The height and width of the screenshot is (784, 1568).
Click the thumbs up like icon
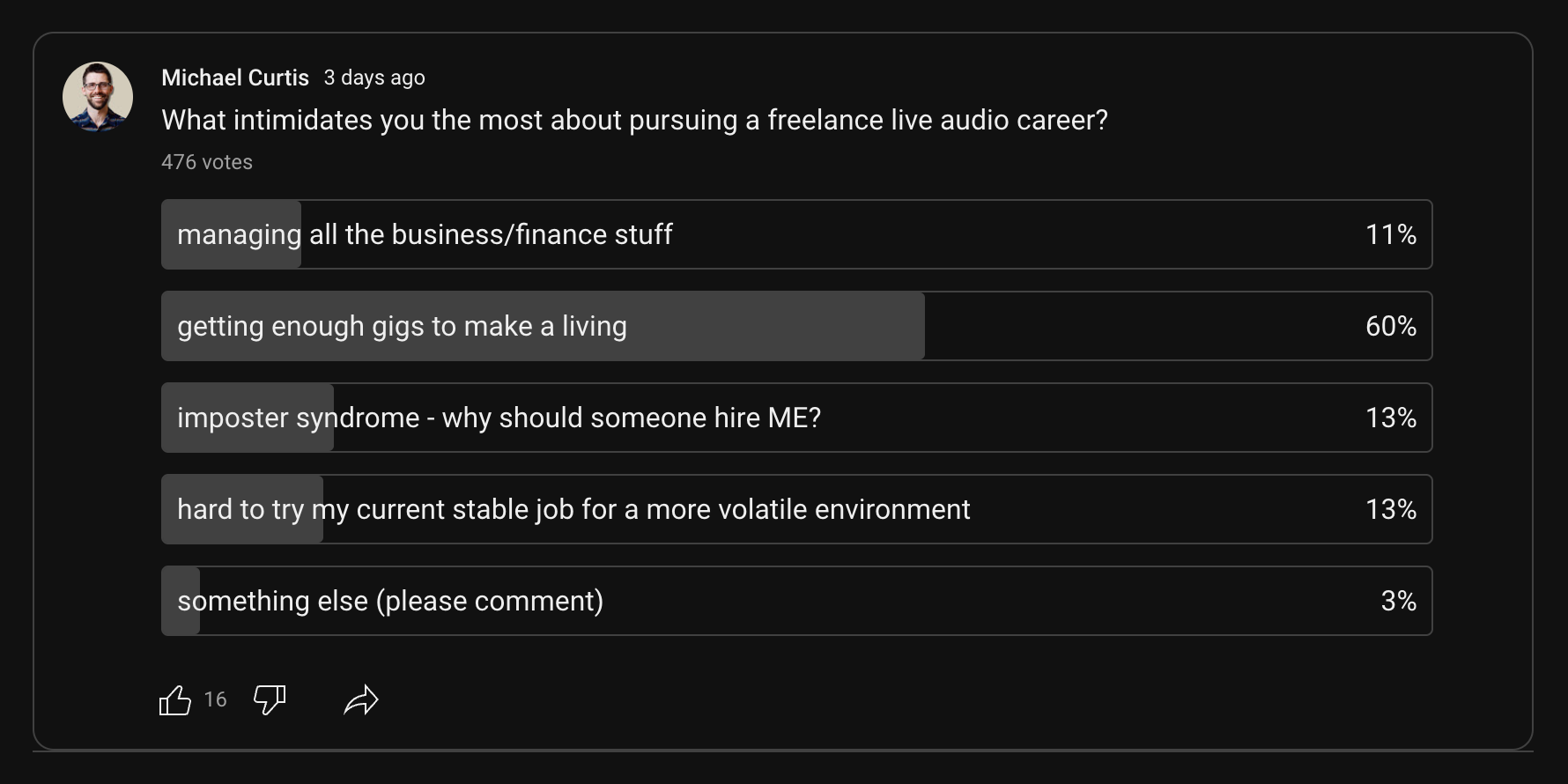click(175, 700)
